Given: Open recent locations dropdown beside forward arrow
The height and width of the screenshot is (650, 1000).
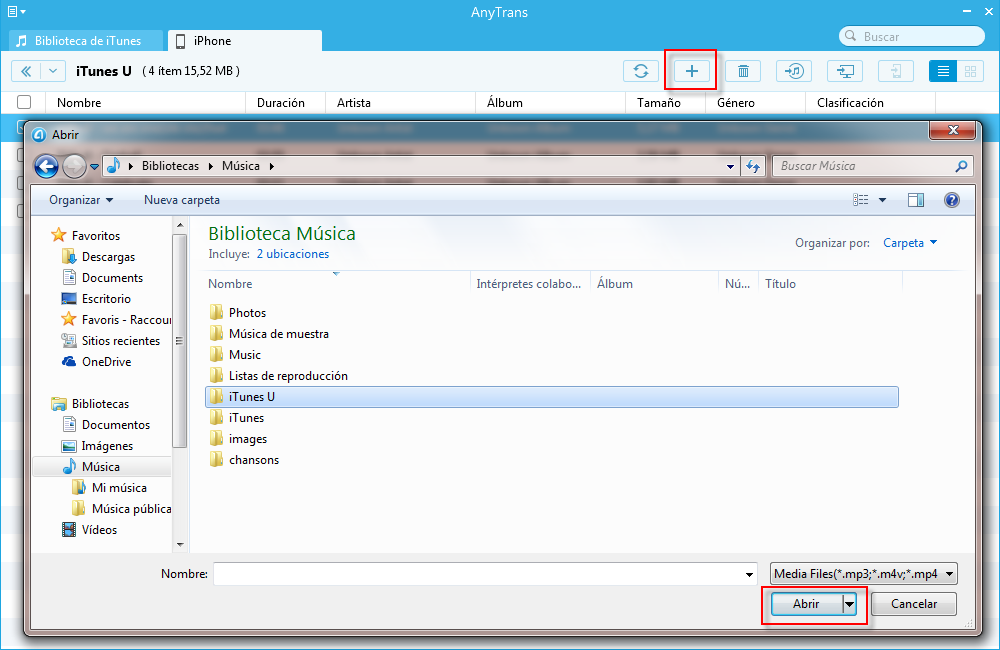Looking at the screenshot, I should point(94,166).
